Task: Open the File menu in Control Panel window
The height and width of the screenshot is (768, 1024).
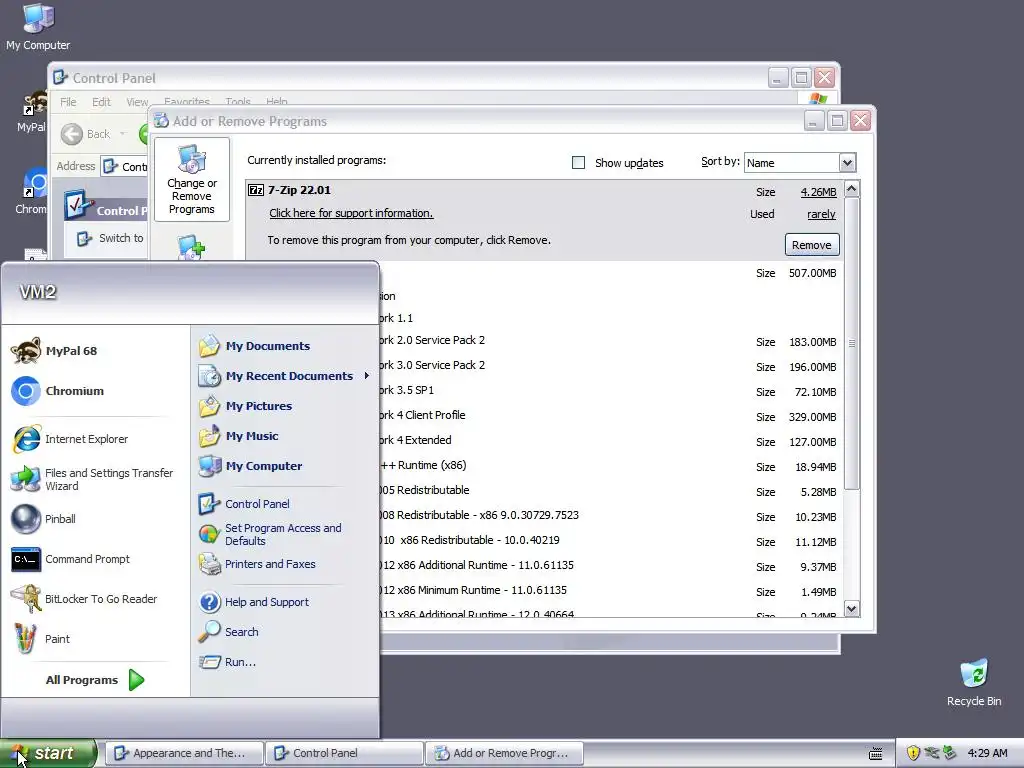Action: 68,102
